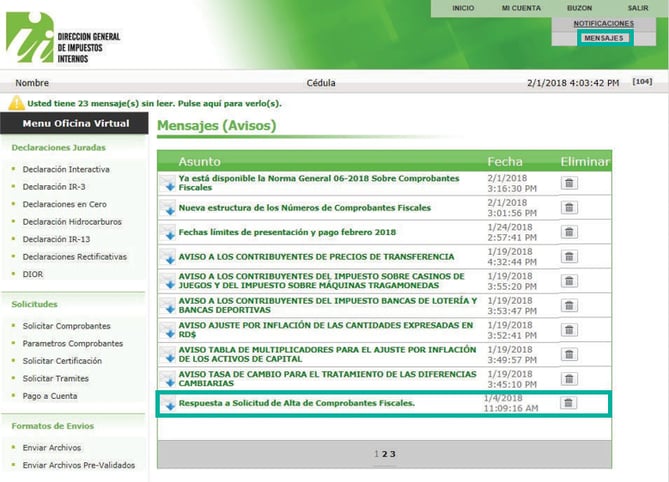Go to MI CUENTA in top menu
This screenshot has width=669, height=482.
[x=521, y=8]
